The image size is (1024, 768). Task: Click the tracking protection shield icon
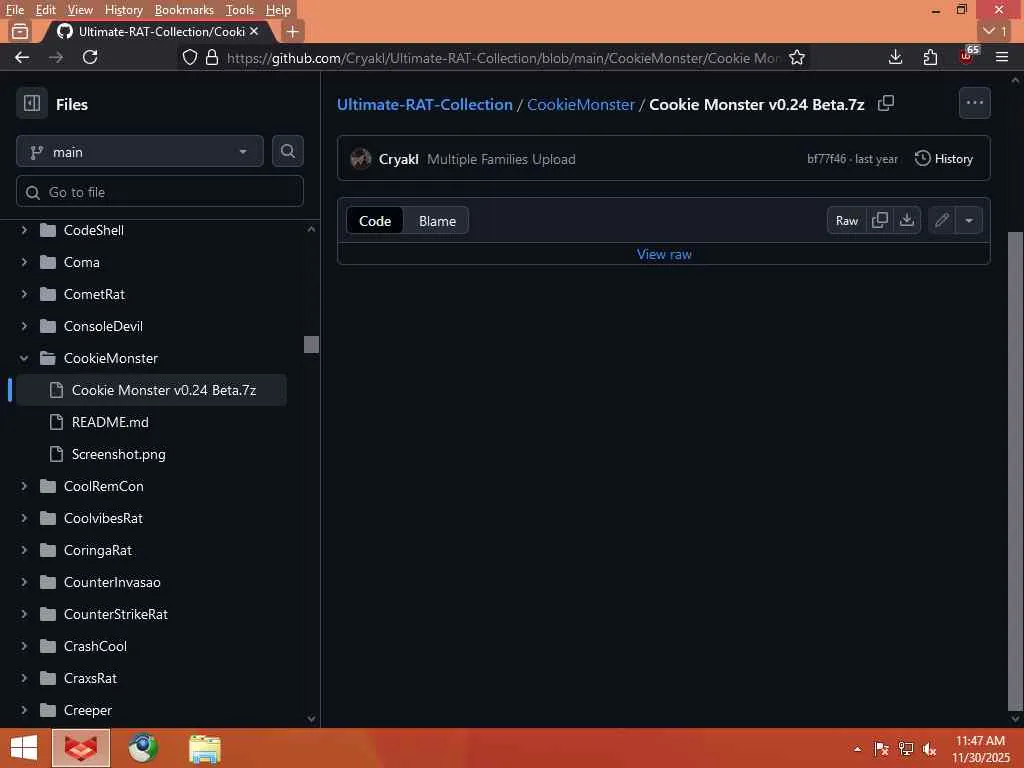tap(189, 57)
